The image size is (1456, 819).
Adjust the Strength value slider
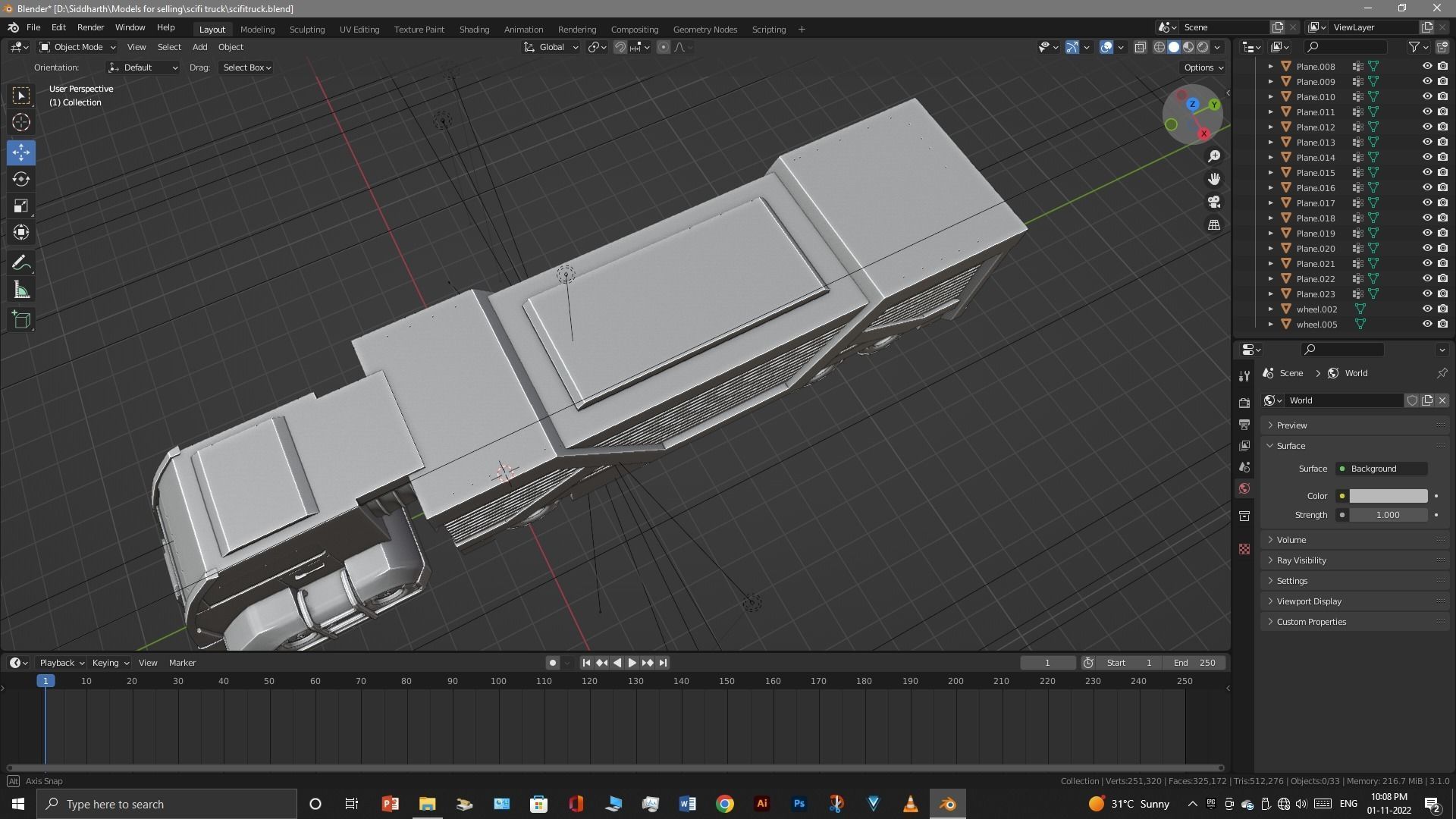[1388, 515]
